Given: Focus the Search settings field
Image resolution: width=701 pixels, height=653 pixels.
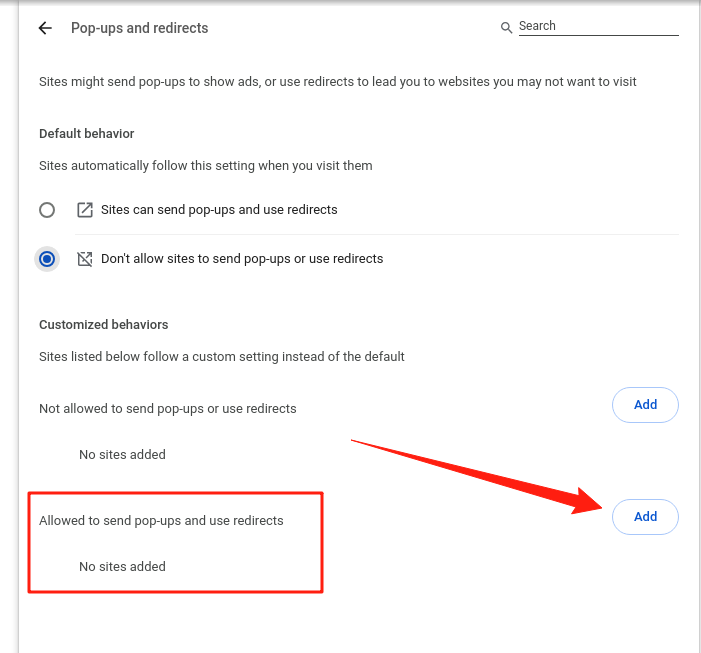Looking at the screenshot, I should click(598, 27).
